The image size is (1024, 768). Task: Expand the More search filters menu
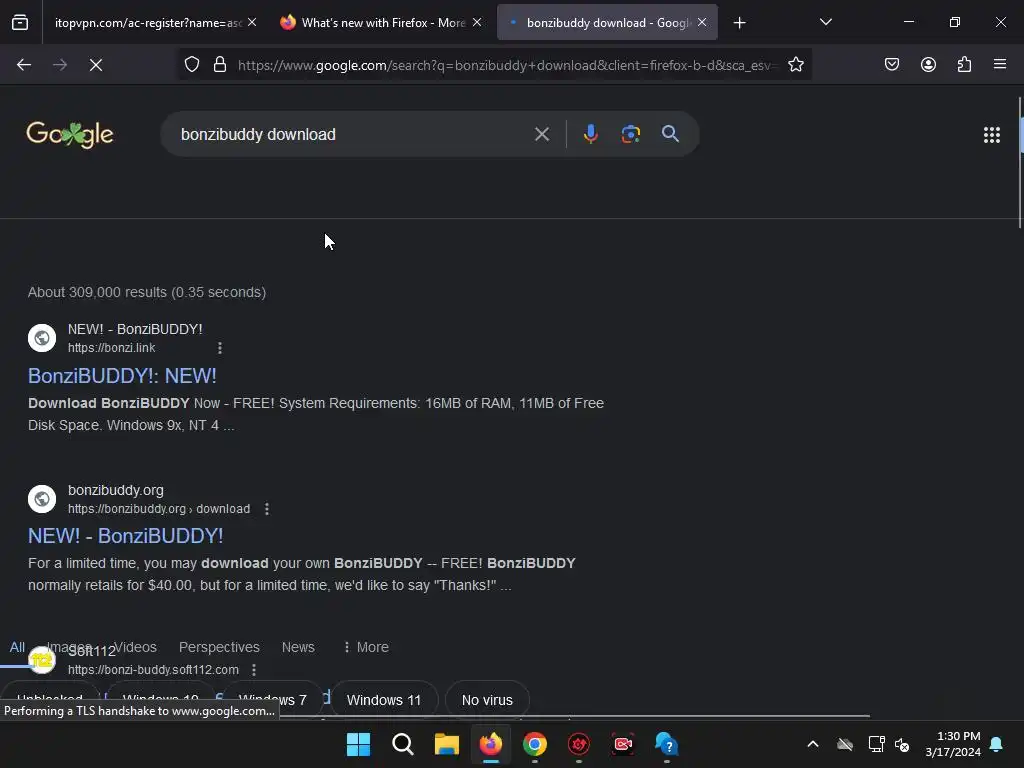click(366, 647)
